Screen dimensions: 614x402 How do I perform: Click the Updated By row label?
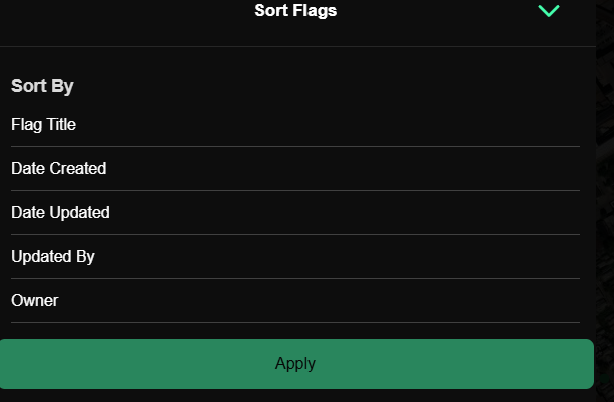click(x=53, y=257)
